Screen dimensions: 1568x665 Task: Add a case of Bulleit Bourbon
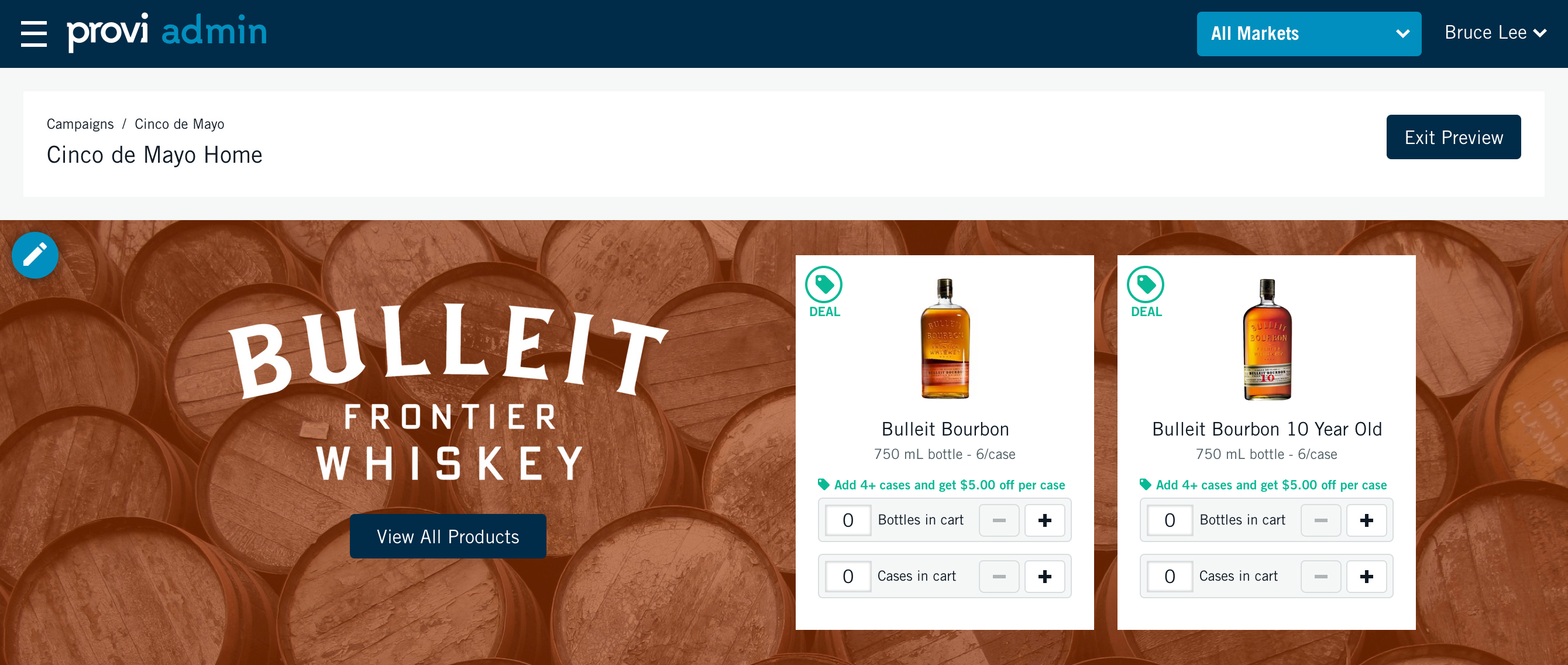point(1044,576)
